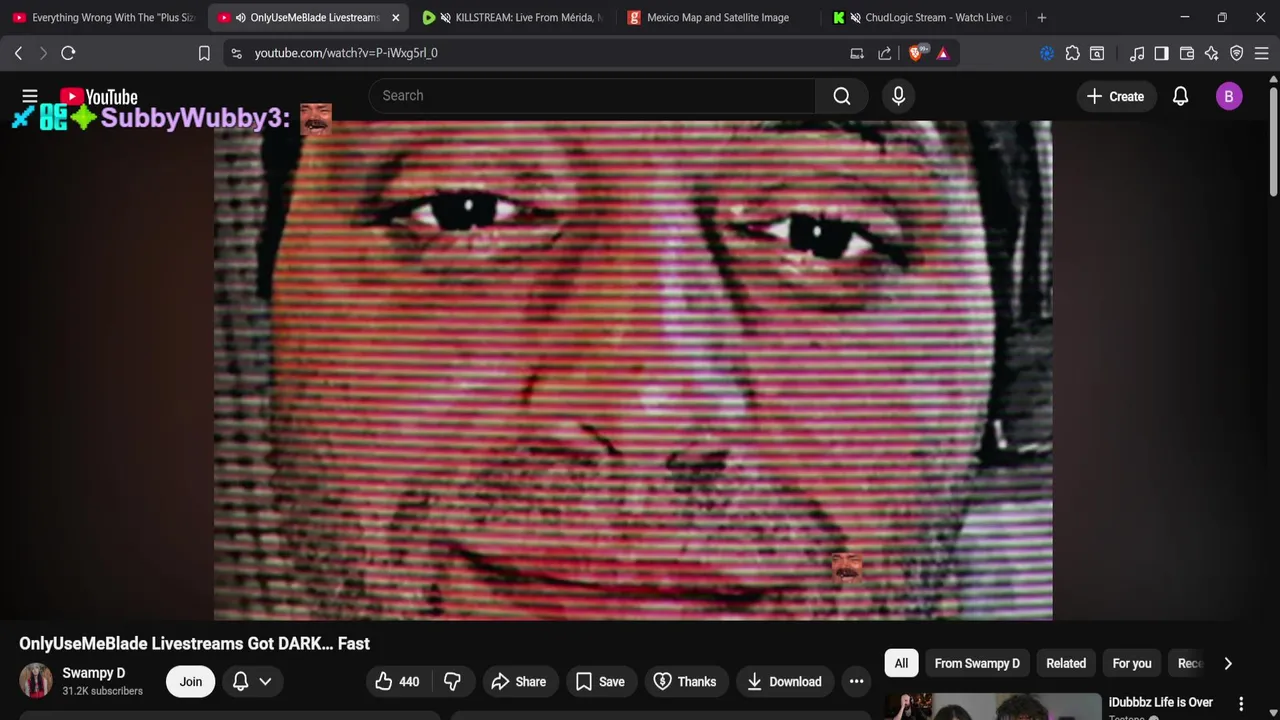Bookmark this page in the address bar
Viewport: 1280px width, 720px height.
click(x=204, y=53)
